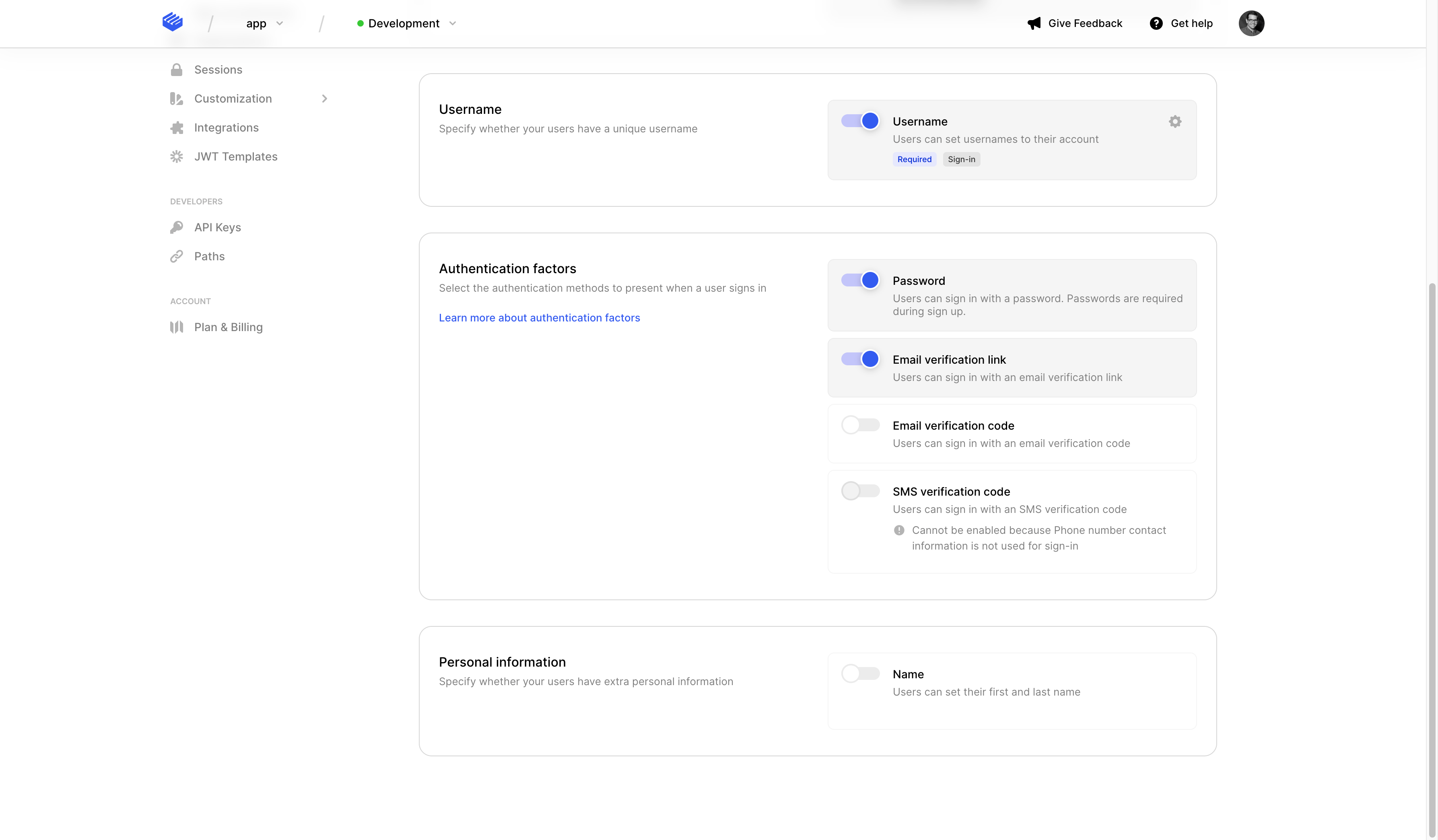The image size is (1438, 840).
Task: Click the JWT Templates icon
Action: click(176, 156)
